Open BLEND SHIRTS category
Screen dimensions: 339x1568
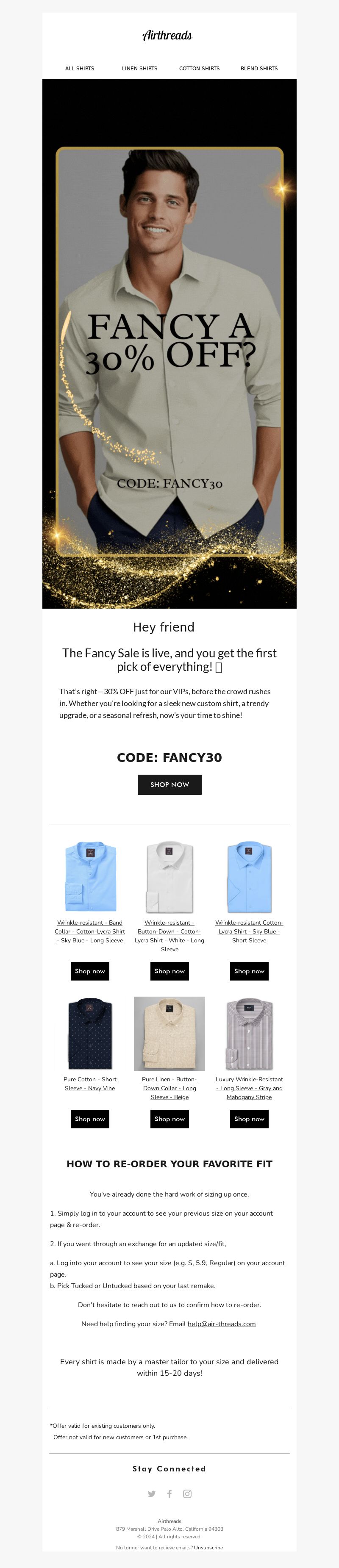pos(259,69)
